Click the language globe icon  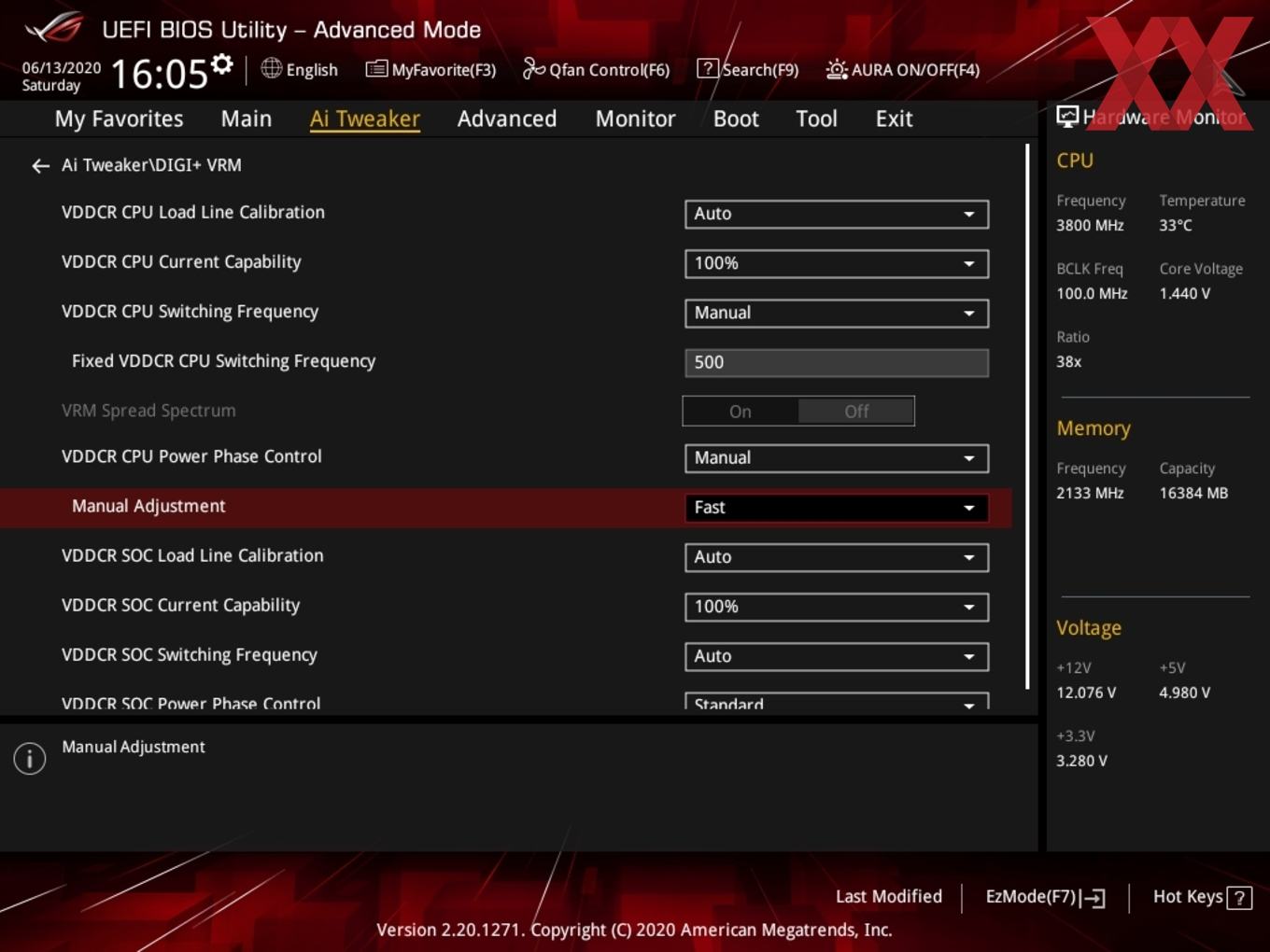point(271,68)
